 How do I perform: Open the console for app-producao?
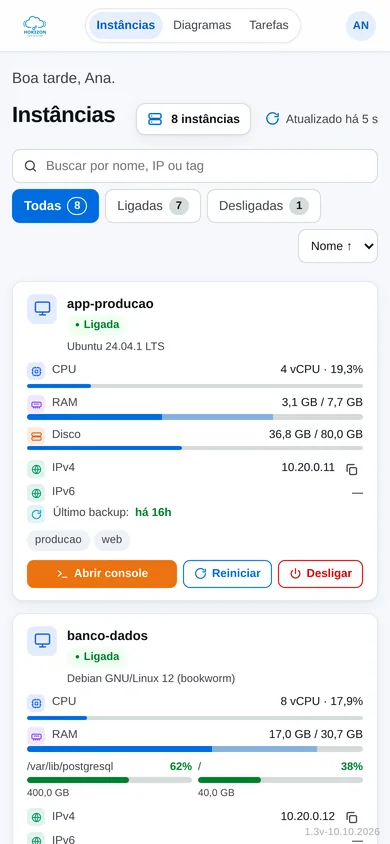(102, 574)
